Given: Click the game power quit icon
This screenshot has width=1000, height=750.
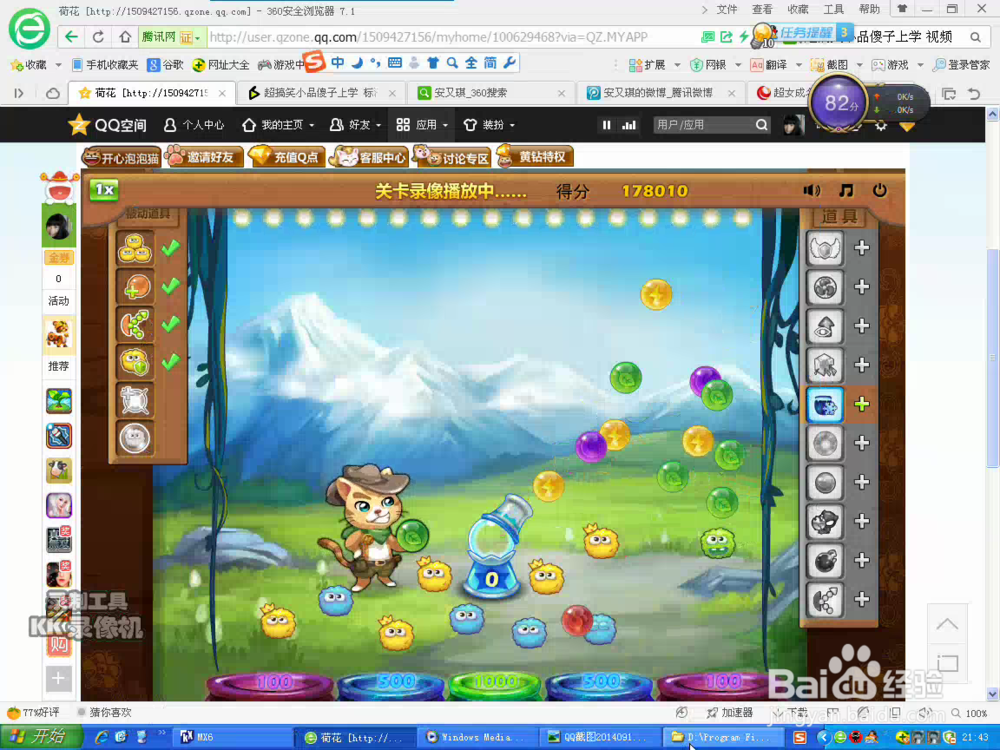Looking at the screenshot, I should click(x=879, y=190).
